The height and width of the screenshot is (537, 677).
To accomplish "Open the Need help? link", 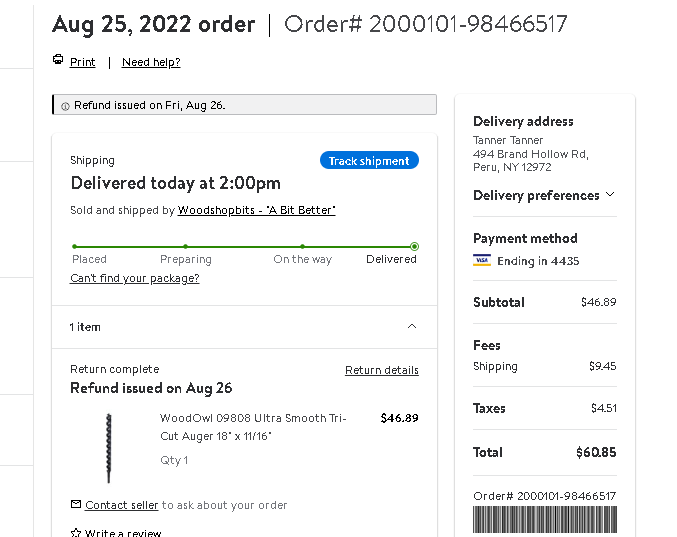I will point(151,62).
